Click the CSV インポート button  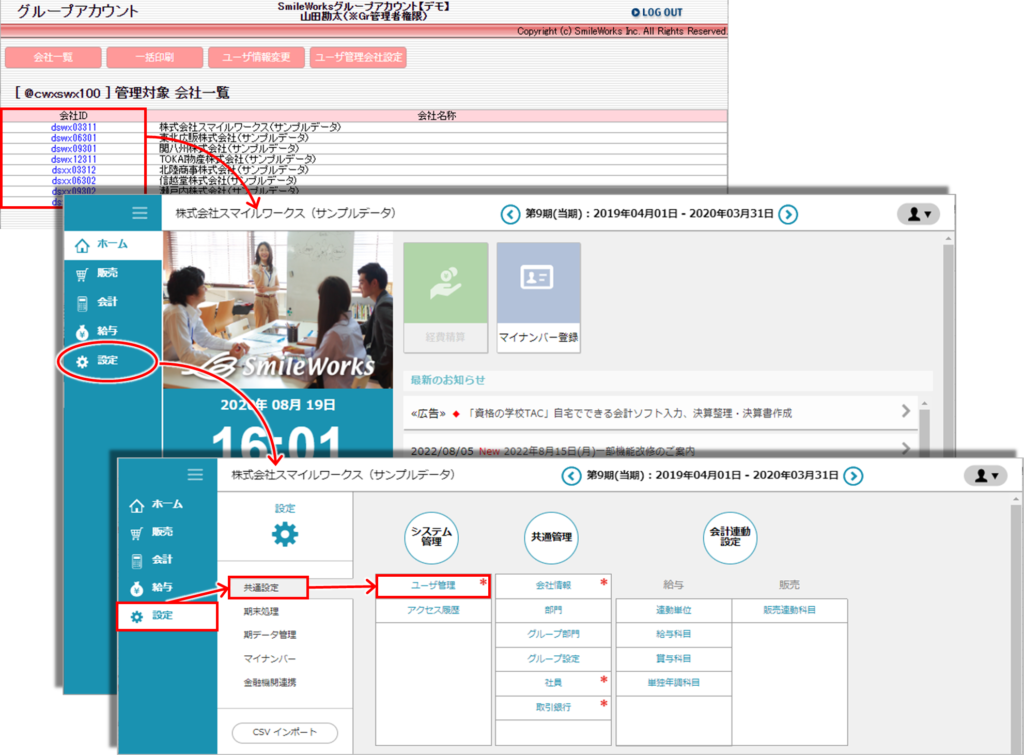pyautogui.click(x=285, y=732)
